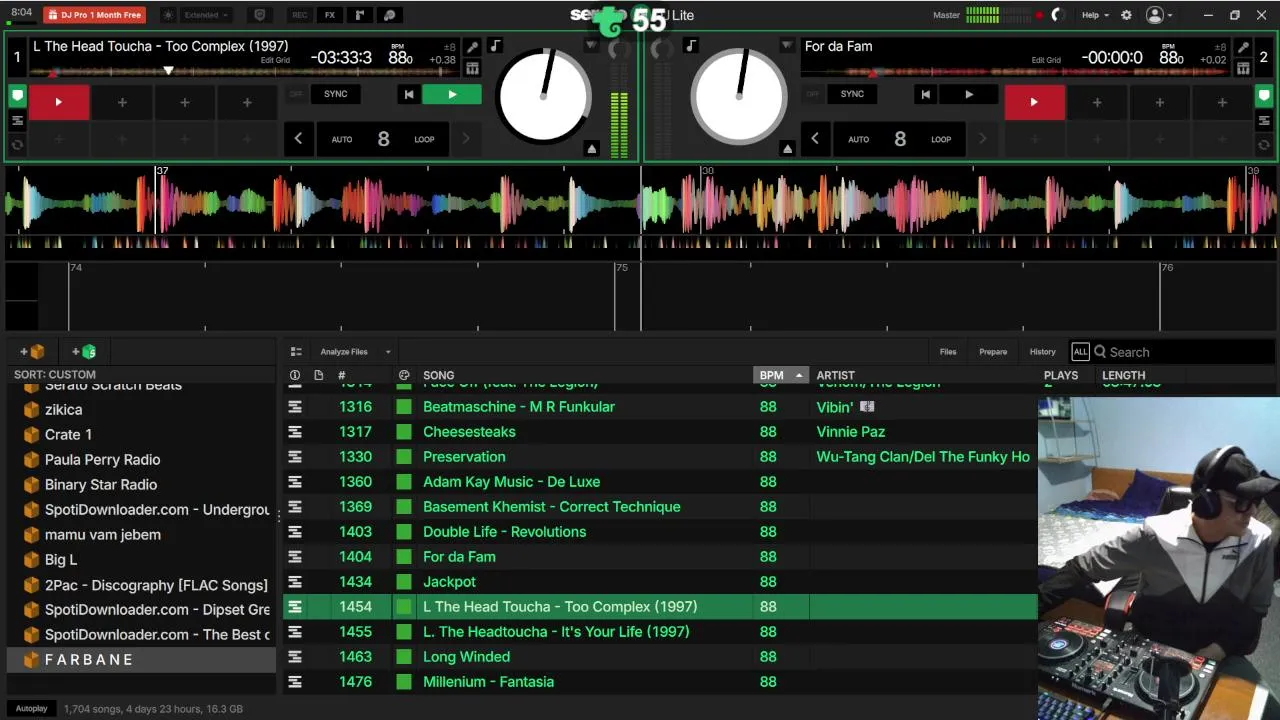Adjust the master output level knob
The height and width of the screenshot is (720, 1280).
1057,15
